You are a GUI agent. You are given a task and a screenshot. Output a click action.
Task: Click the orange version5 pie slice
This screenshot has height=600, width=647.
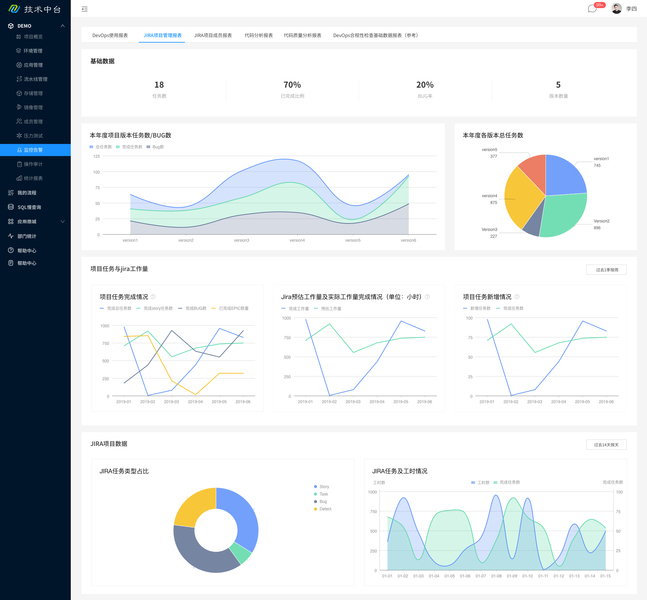pyautogui.click(x=534, y=170)
